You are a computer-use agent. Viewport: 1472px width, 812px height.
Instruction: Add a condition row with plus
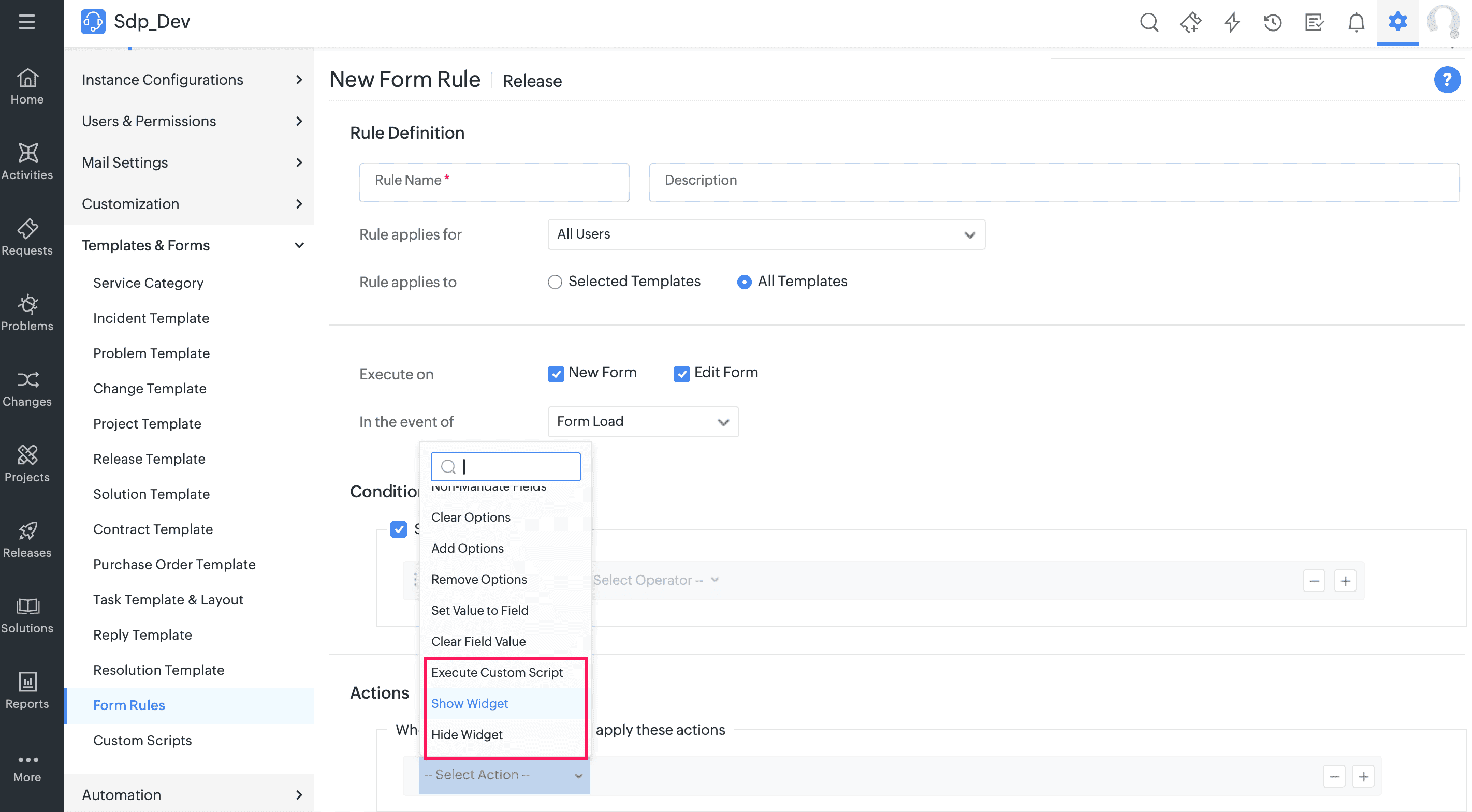(x=1345, y=581)
